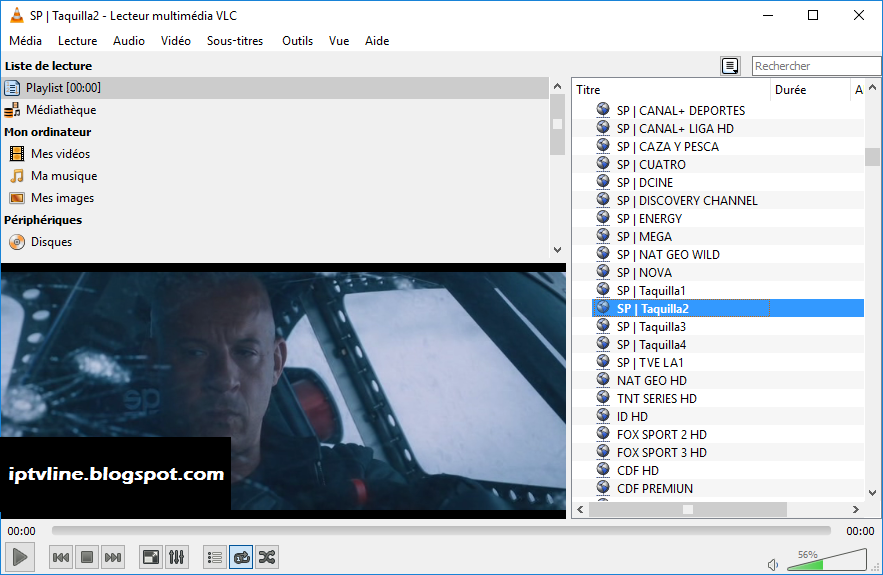Click playlist horizontal scroll left arrow
Viewport: 883px width, 575px height.
[580, 509]
